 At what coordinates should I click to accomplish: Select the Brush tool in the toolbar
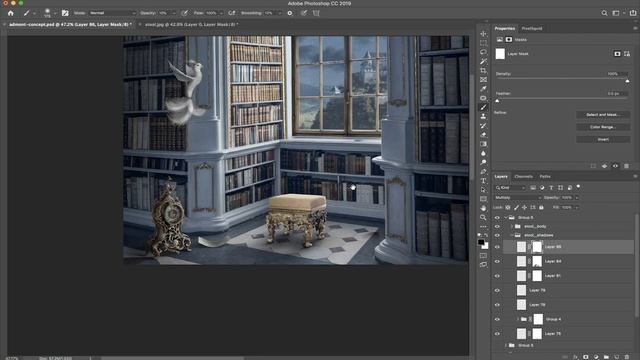483,107
